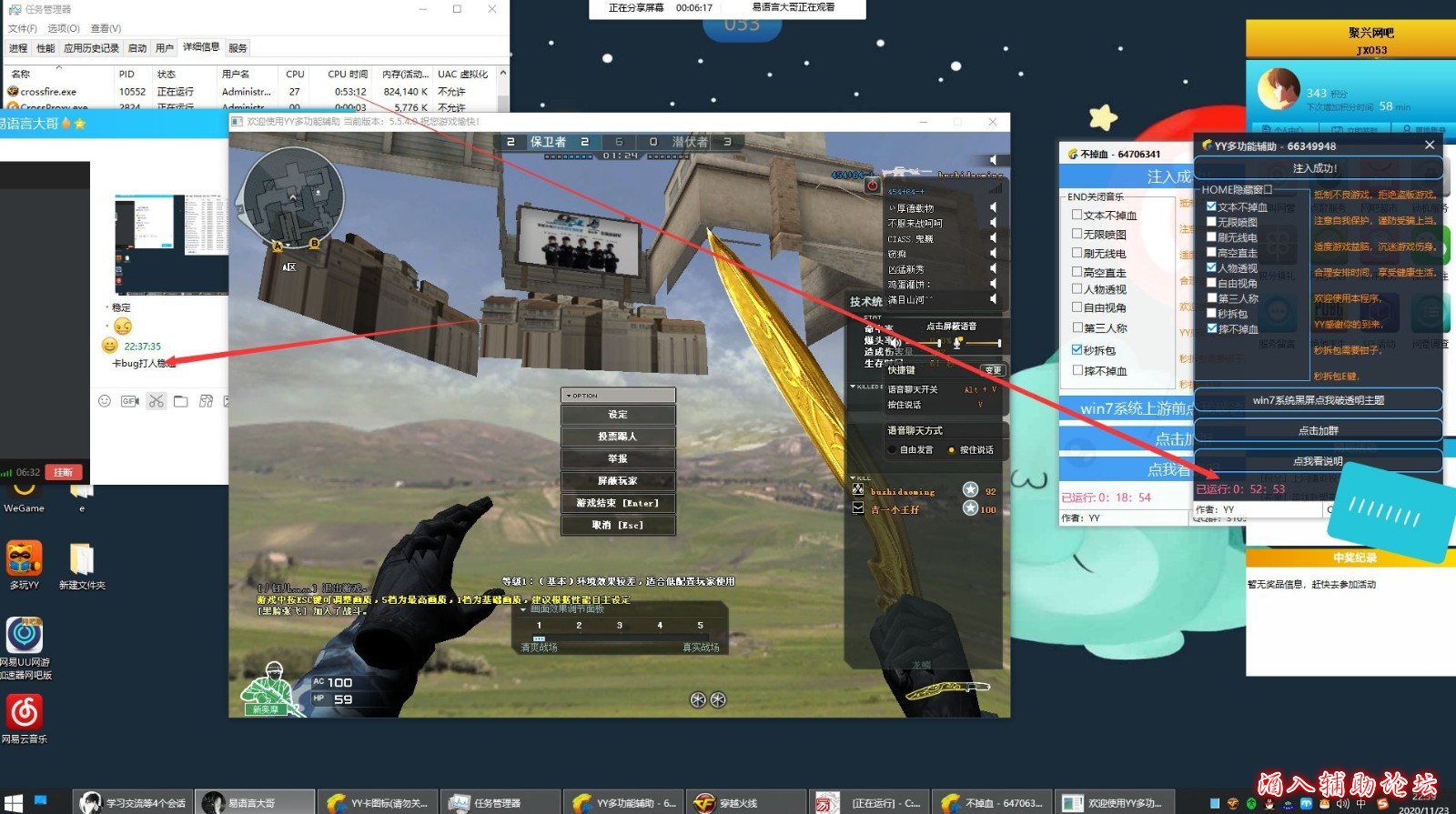Uncheck the 人物透视 checkbox in YY多功能辅助
The image size is (1456, 814).
1211,267
